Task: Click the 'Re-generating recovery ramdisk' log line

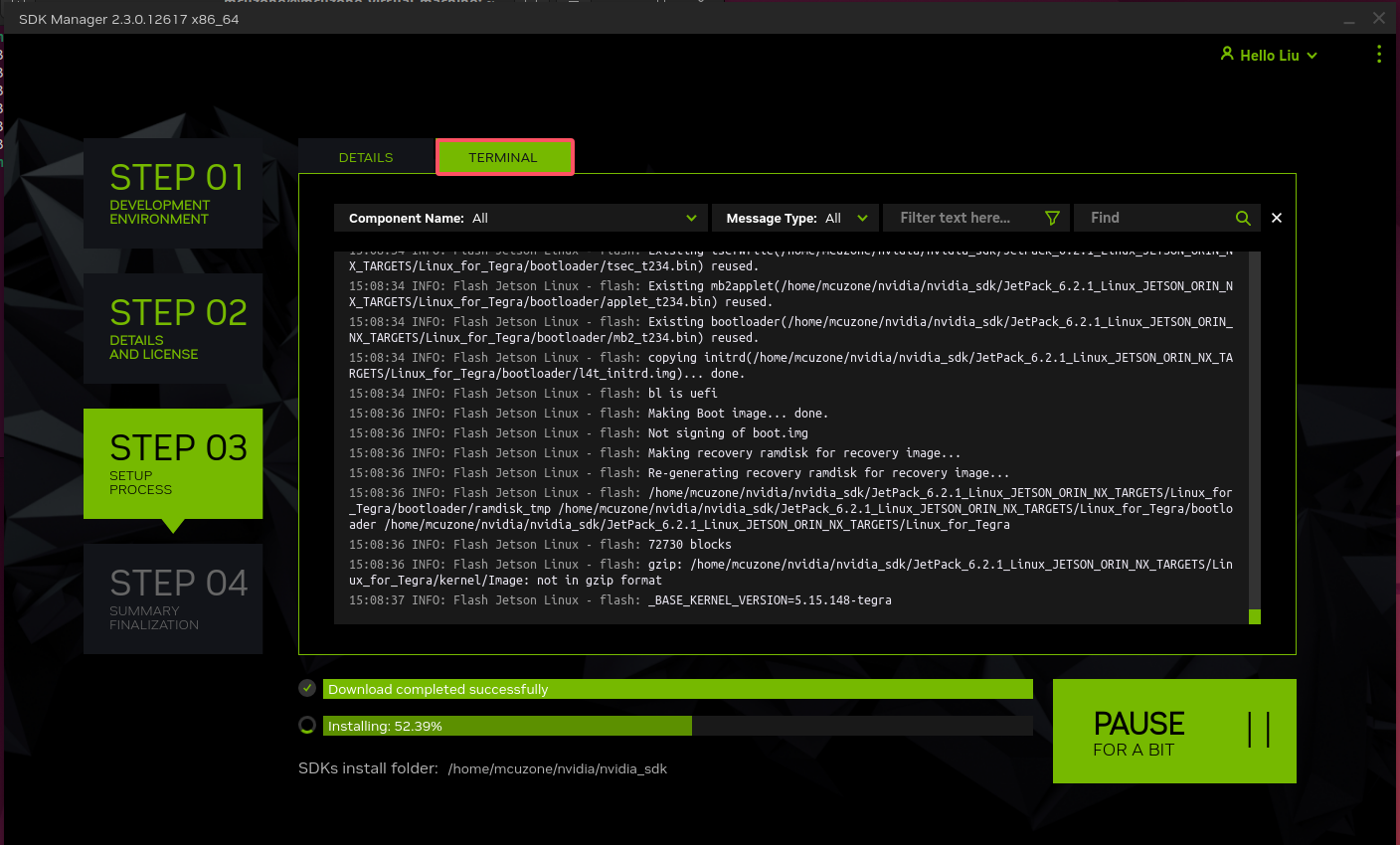Action: tap(679, 473)
